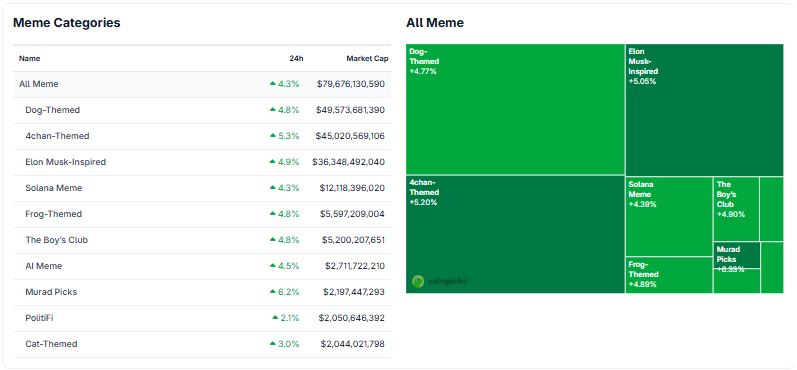This screenshot has width=797, height=370.
Task: Select the Elon Musk-Inspired treemap block
Action: coord(704,110)
